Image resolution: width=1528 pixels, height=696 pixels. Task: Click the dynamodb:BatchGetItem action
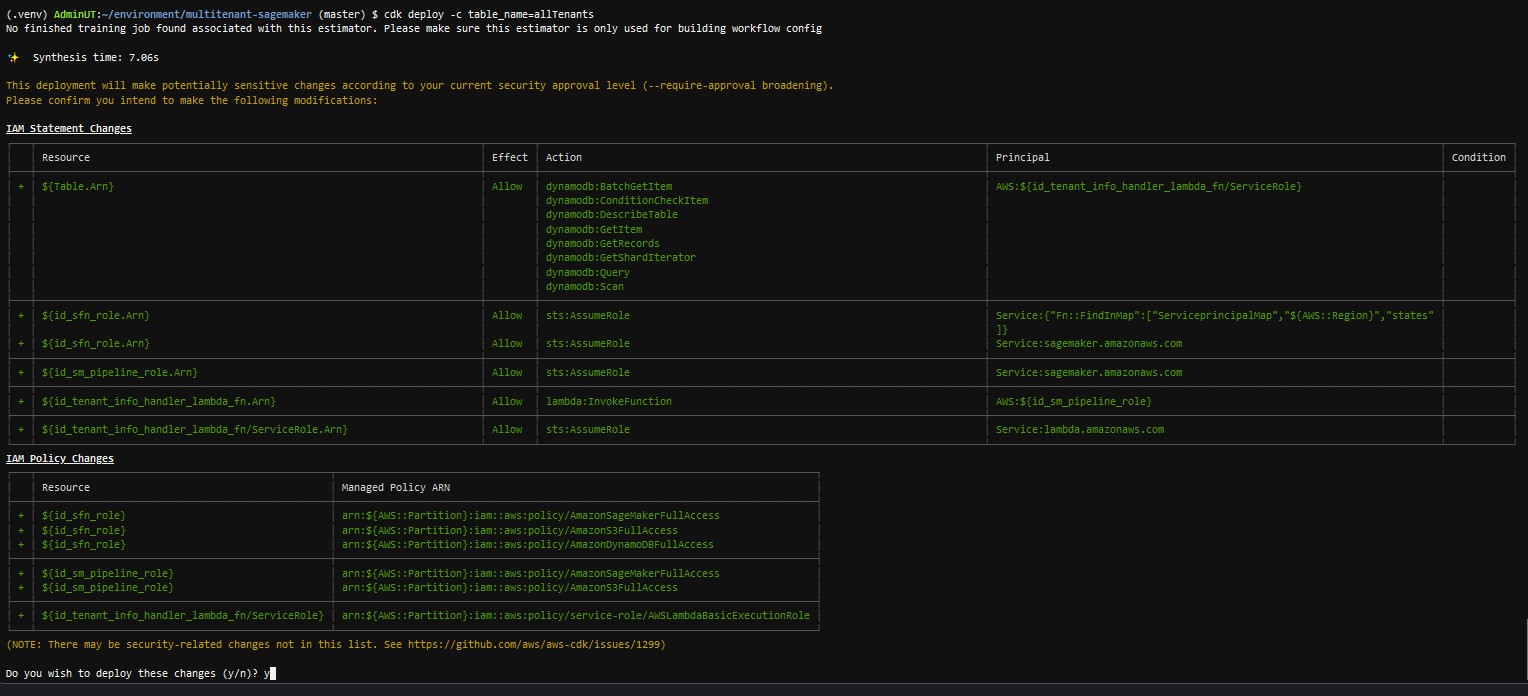click(609, 187)
